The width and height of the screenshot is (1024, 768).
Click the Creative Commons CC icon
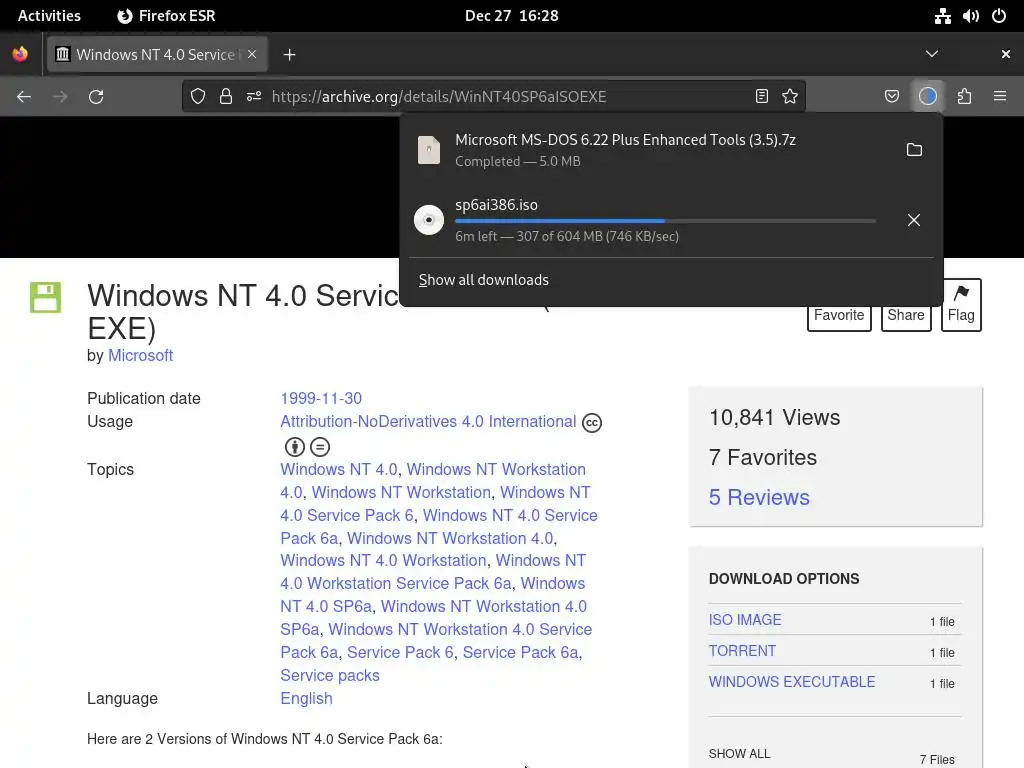click(x=592, y=423)
